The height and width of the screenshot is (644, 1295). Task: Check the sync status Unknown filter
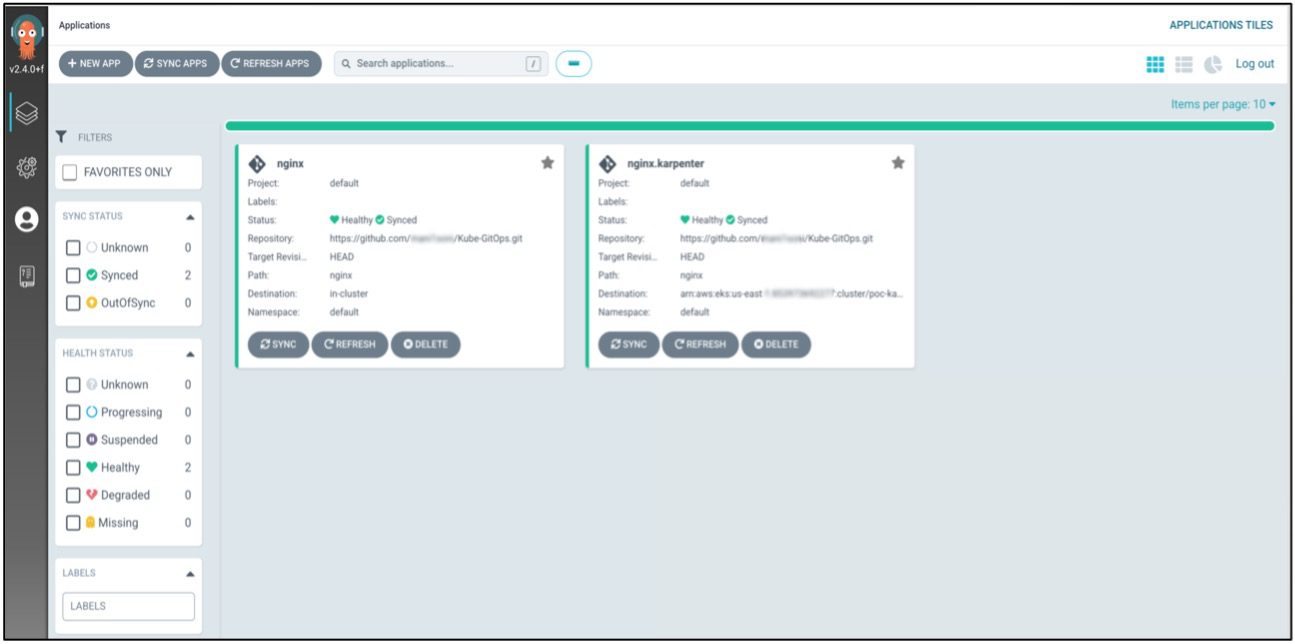click(x=73, y=248)
